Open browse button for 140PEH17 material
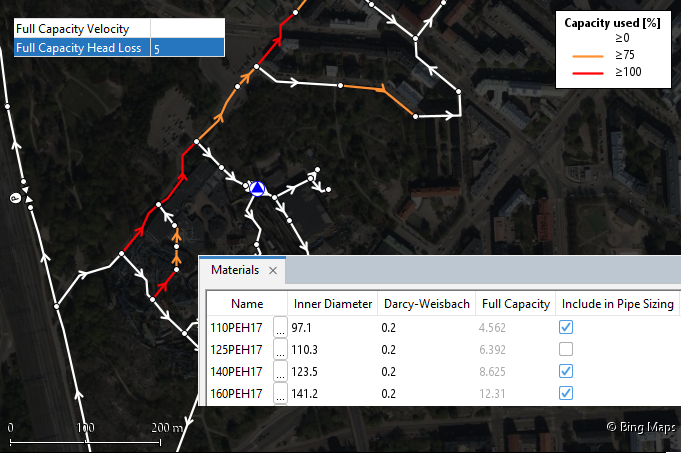 click(x=280, y=371)
